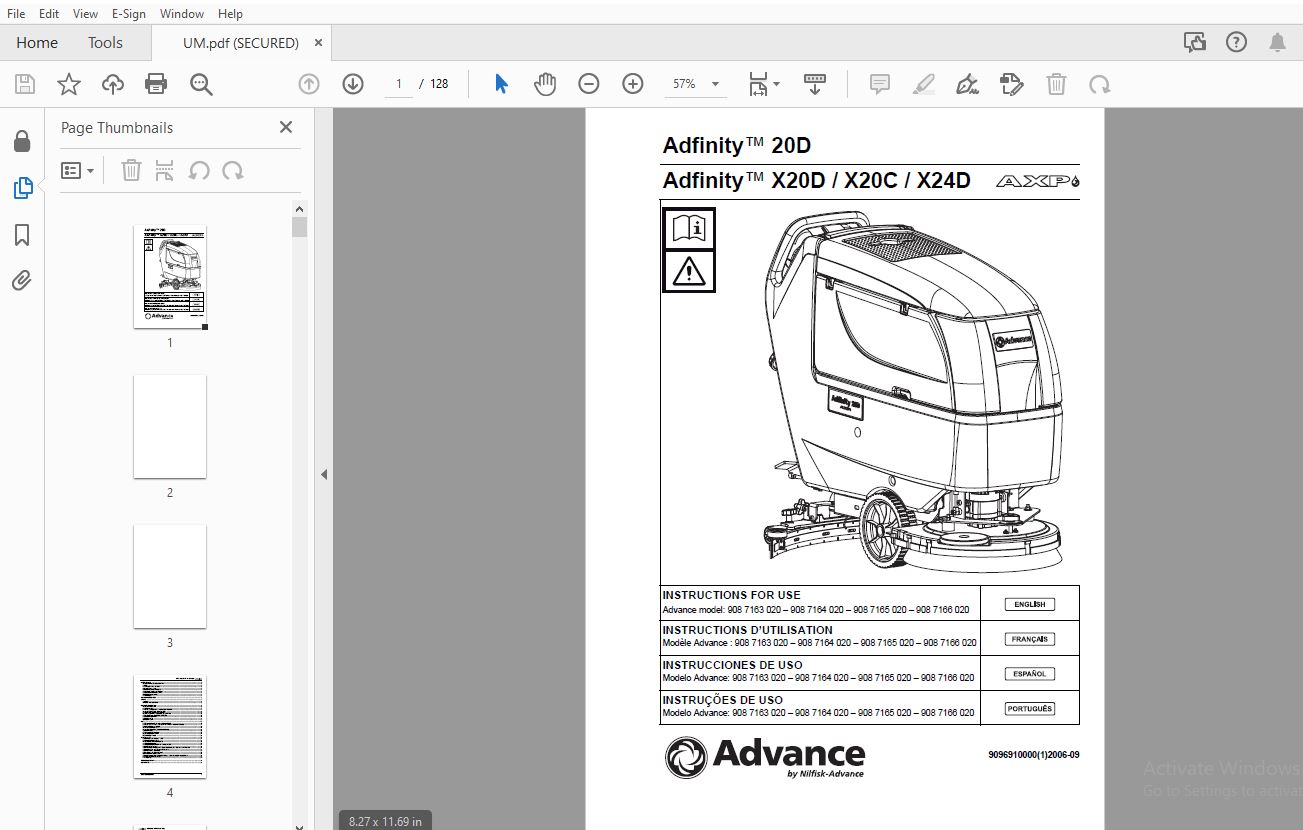The image size is (1303, 830).
Task: Select the page 3 thumbnail
Action: click(x=170, y=577)
